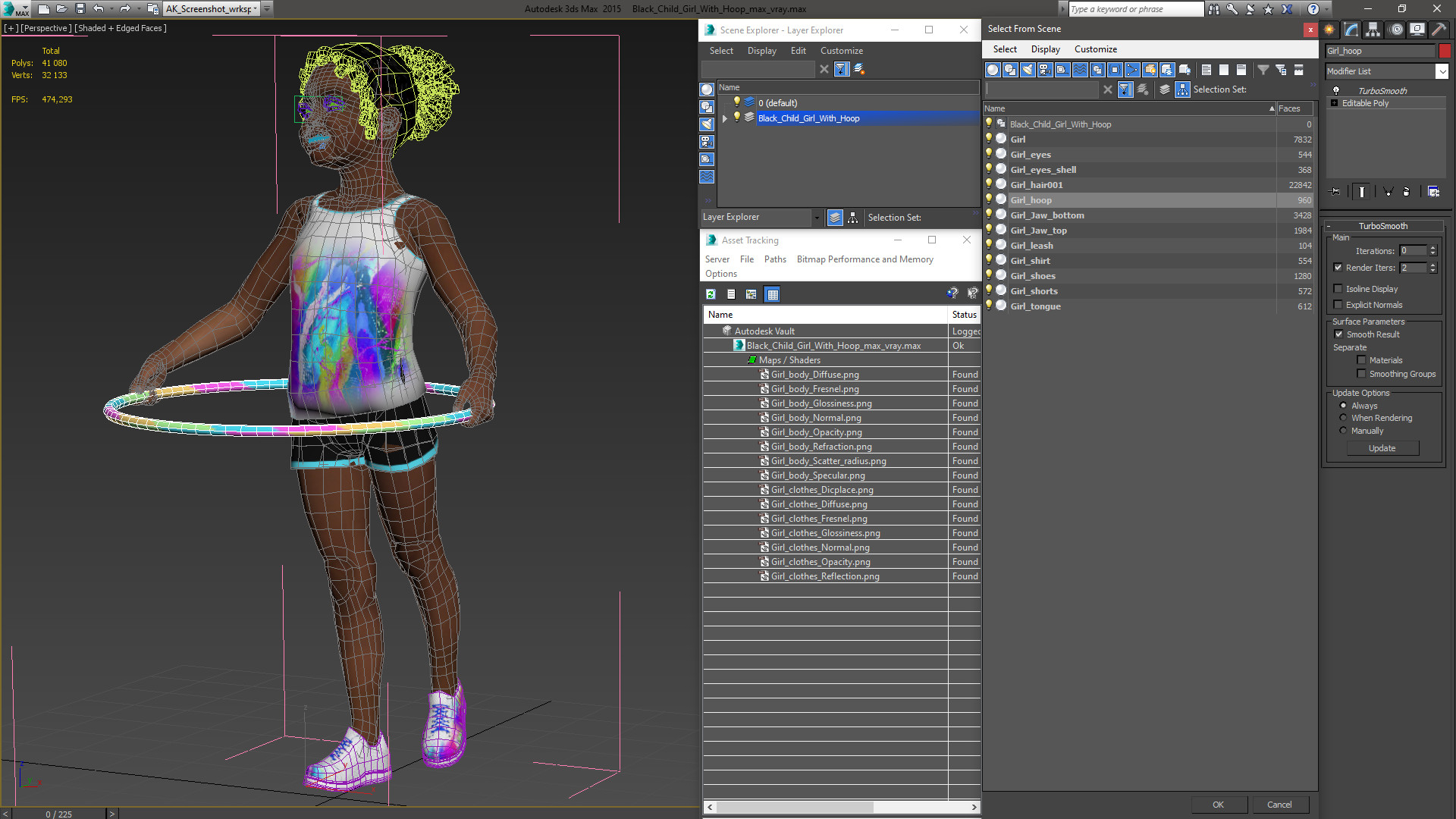Toggle visibility bulb of Girl_shoes
This screenshot has height=819, width=1456.
point(988,275)
